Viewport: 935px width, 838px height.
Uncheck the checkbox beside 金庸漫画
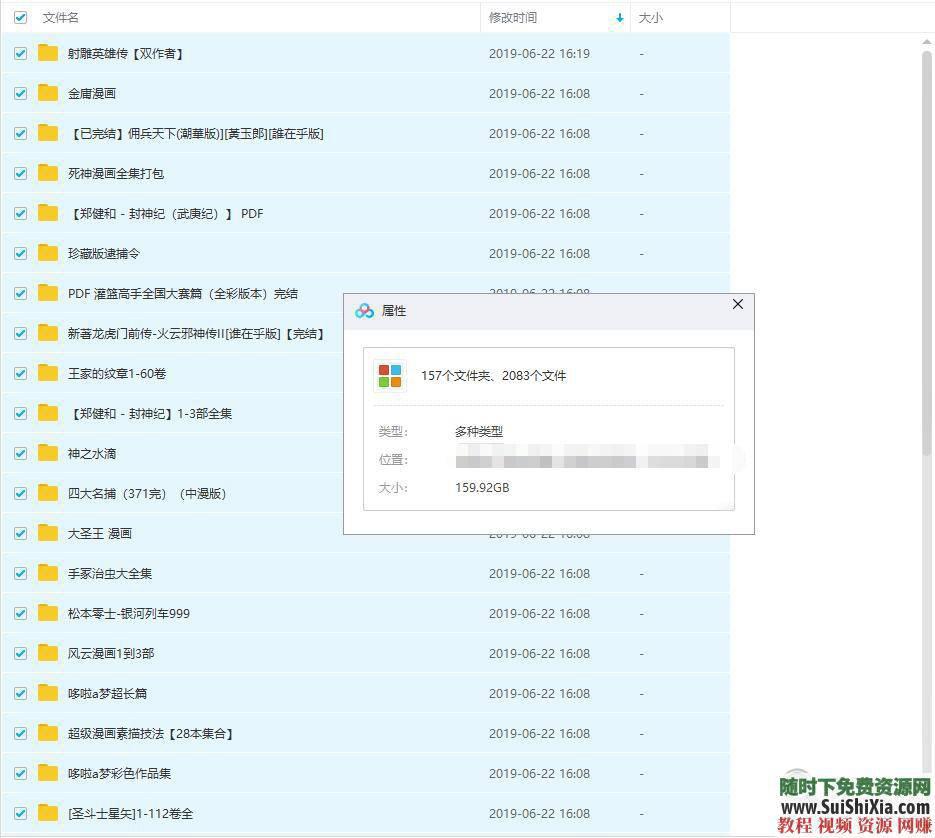[x=20, y=93]
